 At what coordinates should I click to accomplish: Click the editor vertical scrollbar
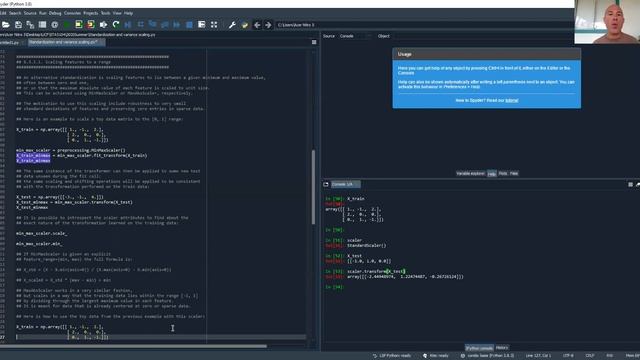[x=313, y=187]
